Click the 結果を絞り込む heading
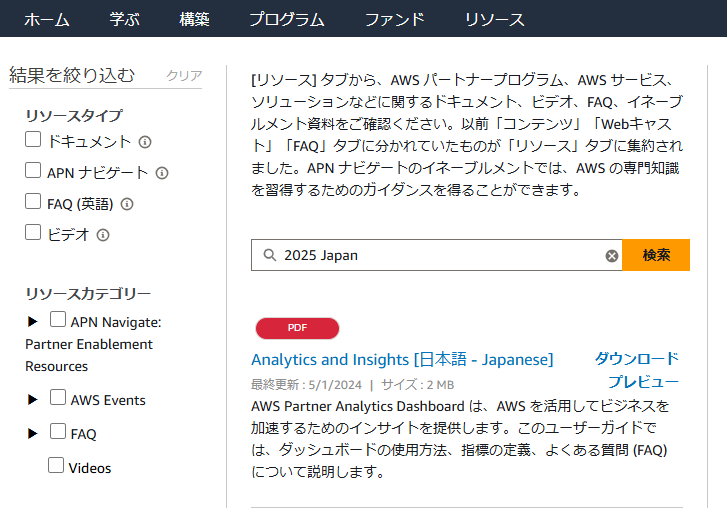The image size is (727, 528). click(x=72, y=75)
